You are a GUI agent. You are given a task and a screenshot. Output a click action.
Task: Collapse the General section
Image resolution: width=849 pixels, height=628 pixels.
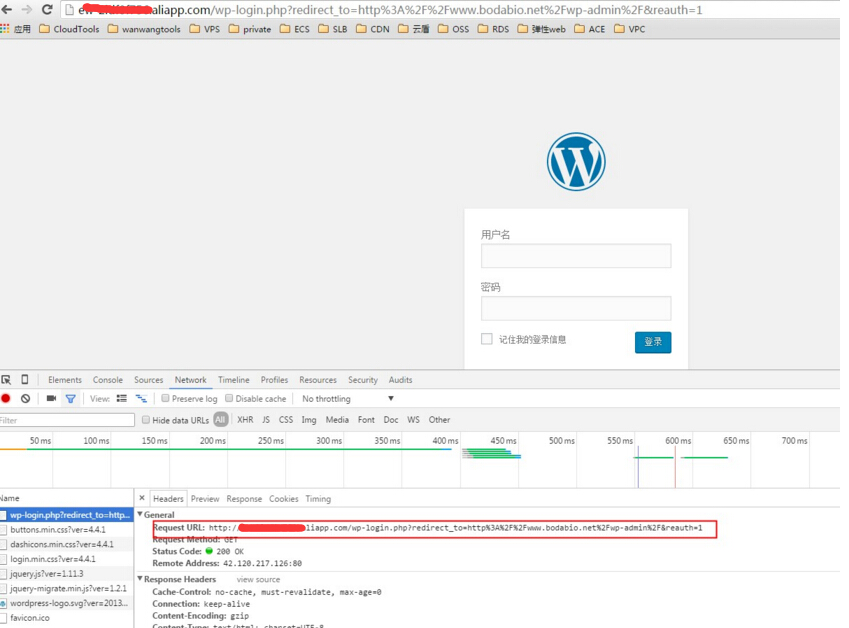(140, 514)
